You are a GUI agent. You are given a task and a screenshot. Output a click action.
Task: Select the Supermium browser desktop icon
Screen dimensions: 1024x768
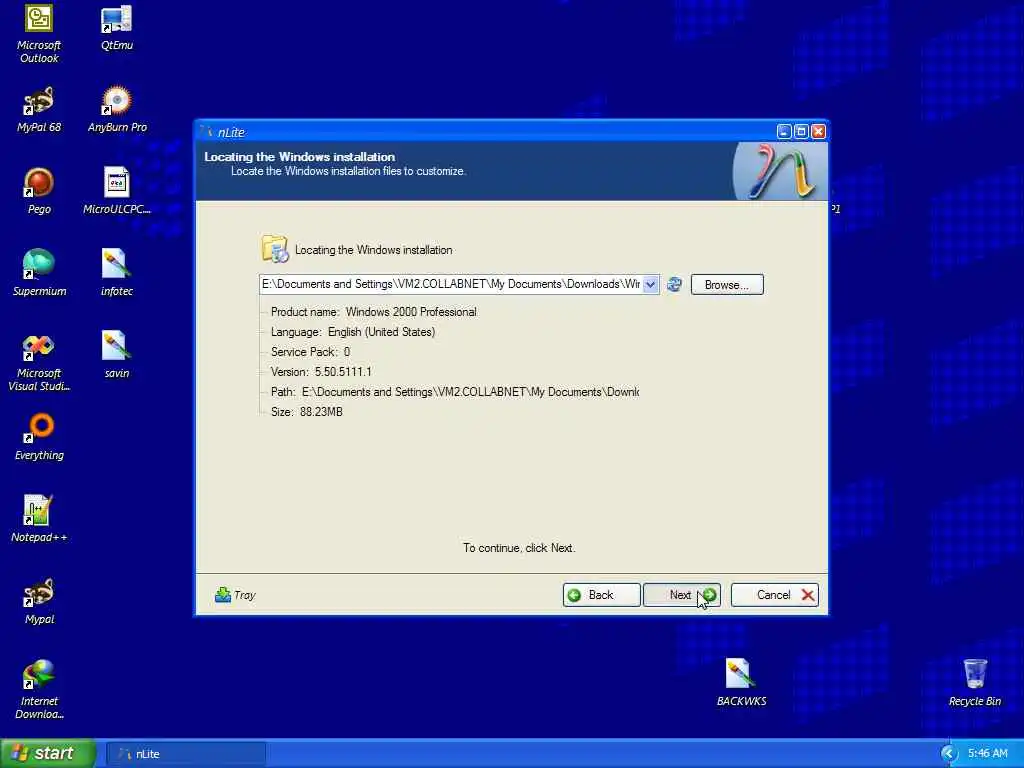(39, 274)
